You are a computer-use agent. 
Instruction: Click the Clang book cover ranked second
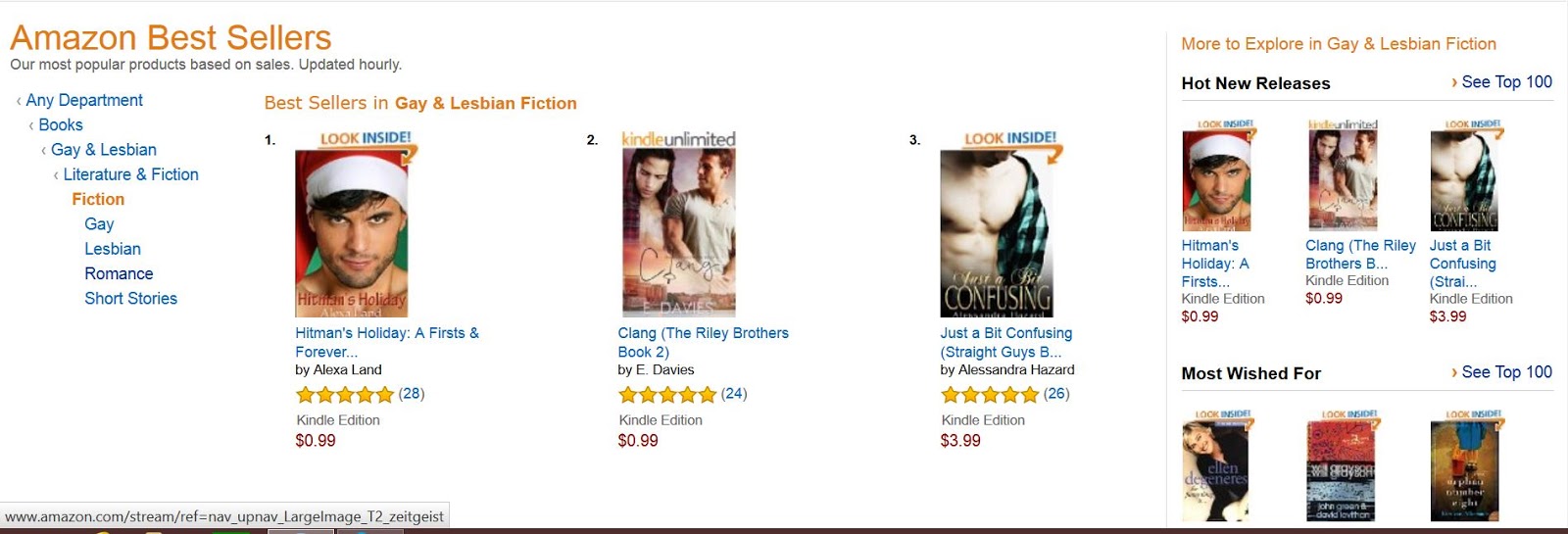(678, 232)
